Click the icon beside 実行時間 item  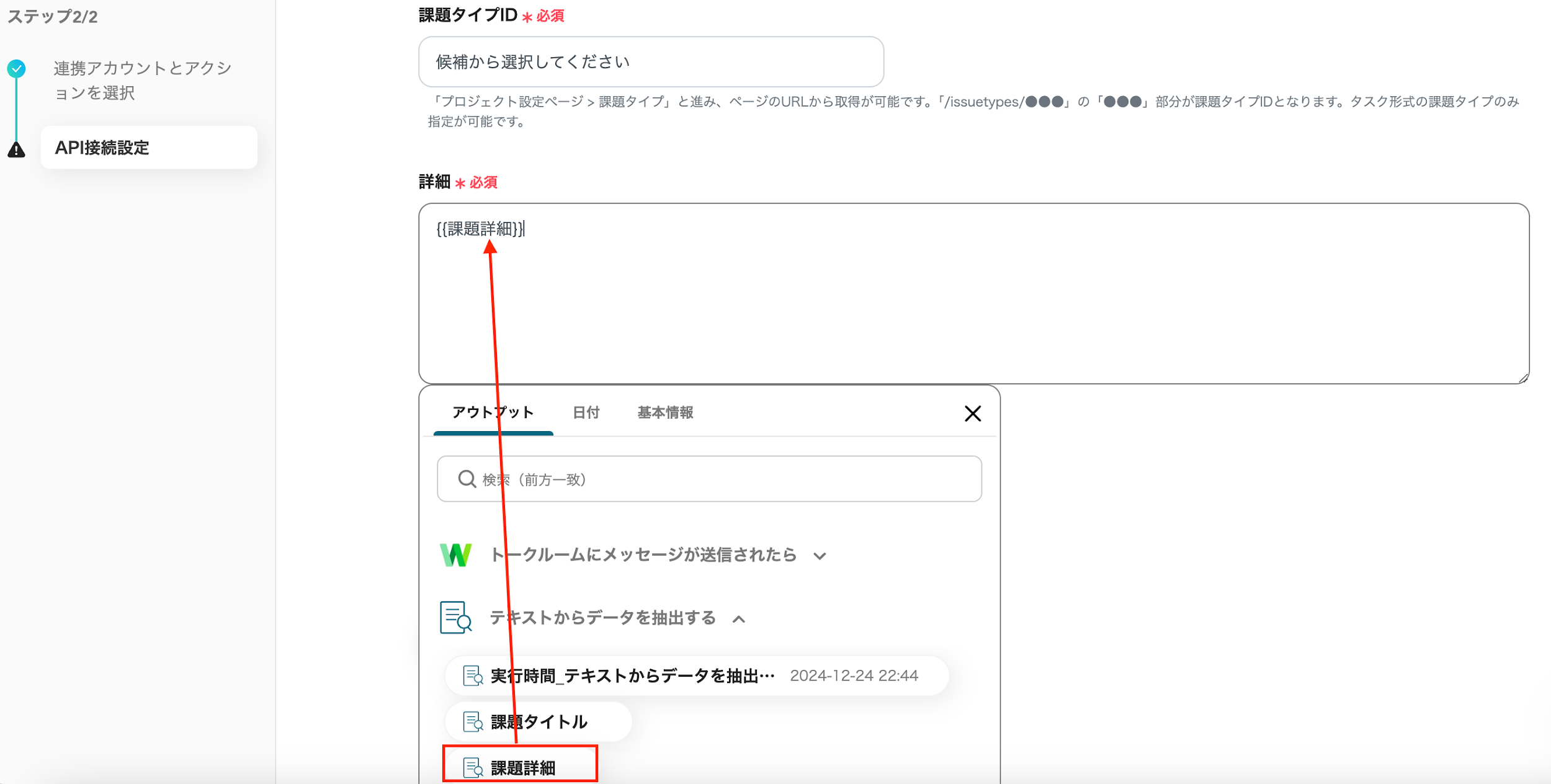(x=473, y=675)
